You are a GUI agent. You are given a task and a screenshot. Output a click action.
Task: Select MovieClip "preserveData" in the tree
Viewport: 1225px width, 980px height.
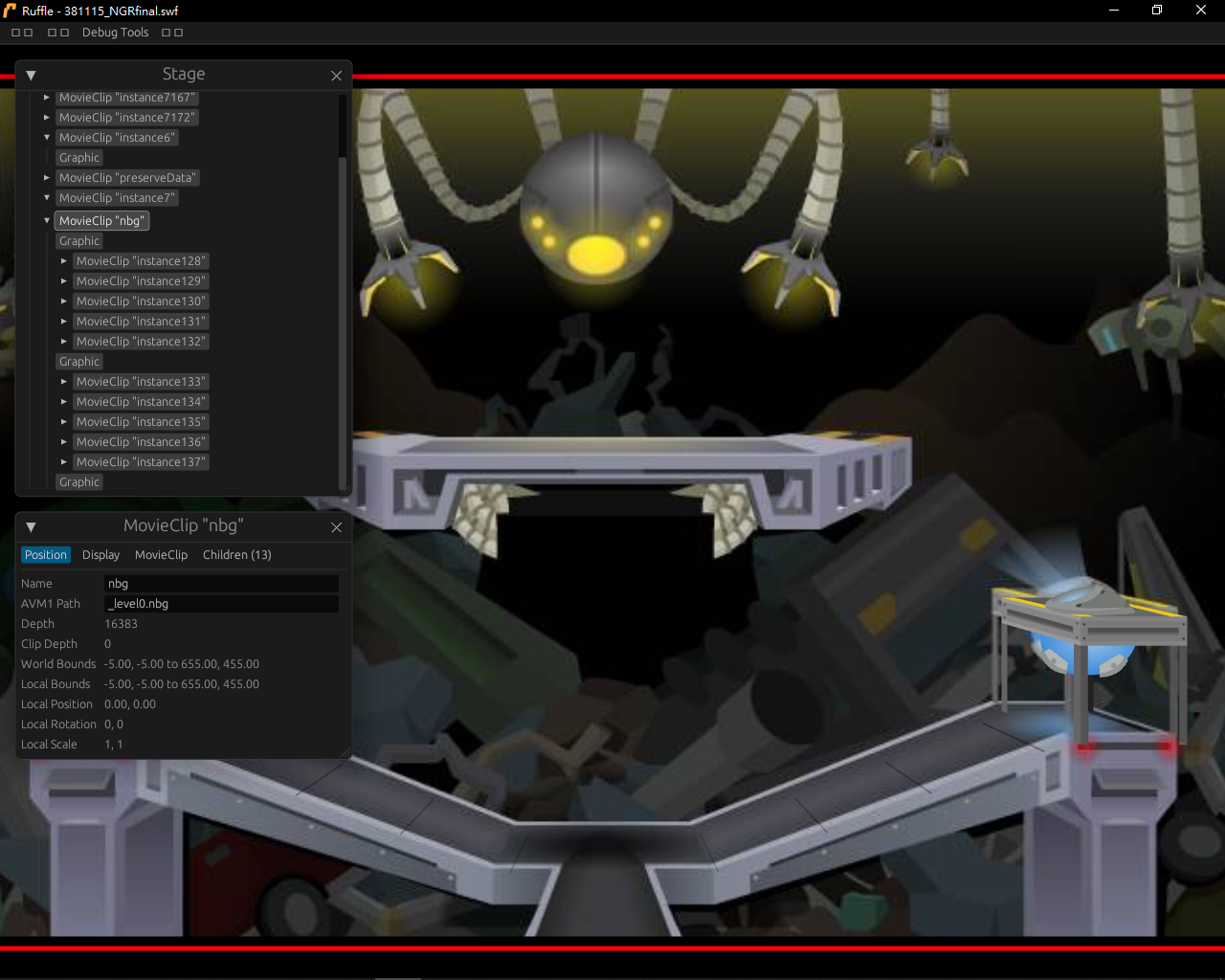tap(127, 177)
